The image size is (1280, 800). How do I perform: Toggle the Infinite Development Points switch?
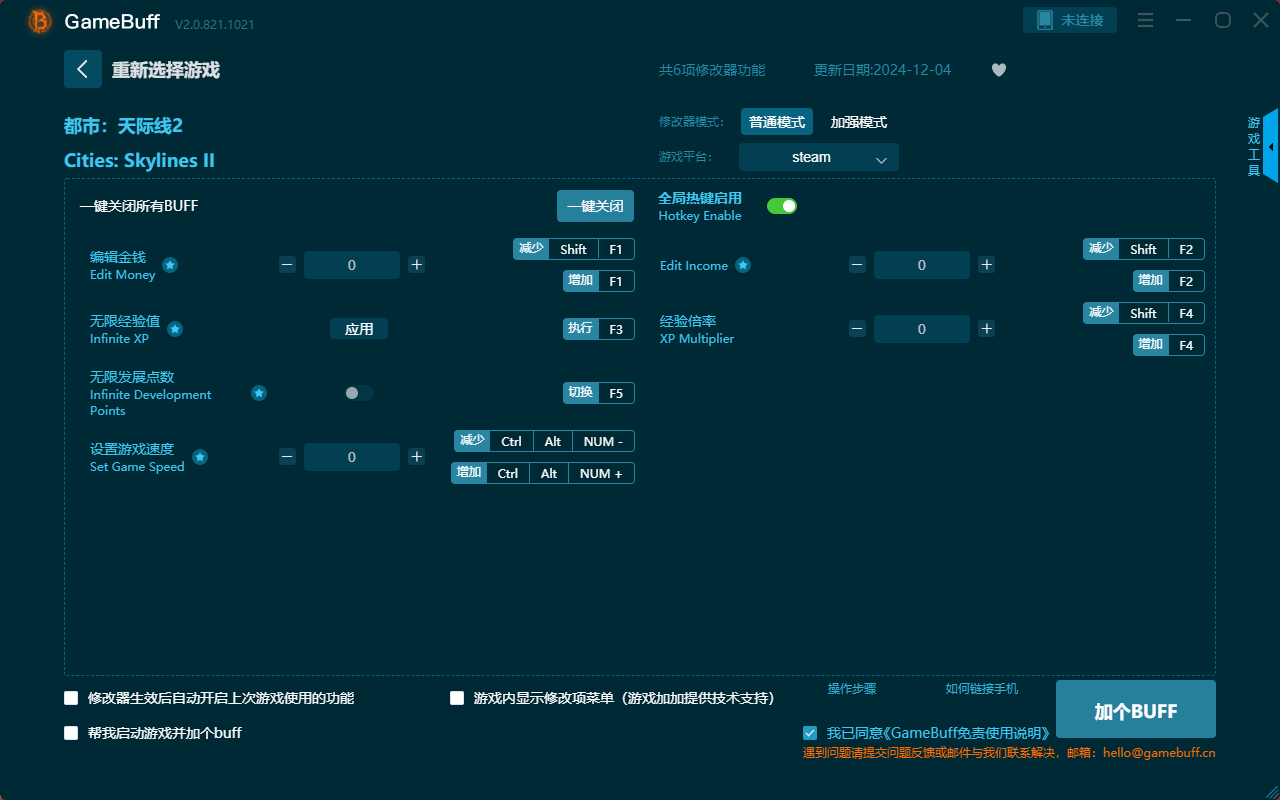[359, 393]
